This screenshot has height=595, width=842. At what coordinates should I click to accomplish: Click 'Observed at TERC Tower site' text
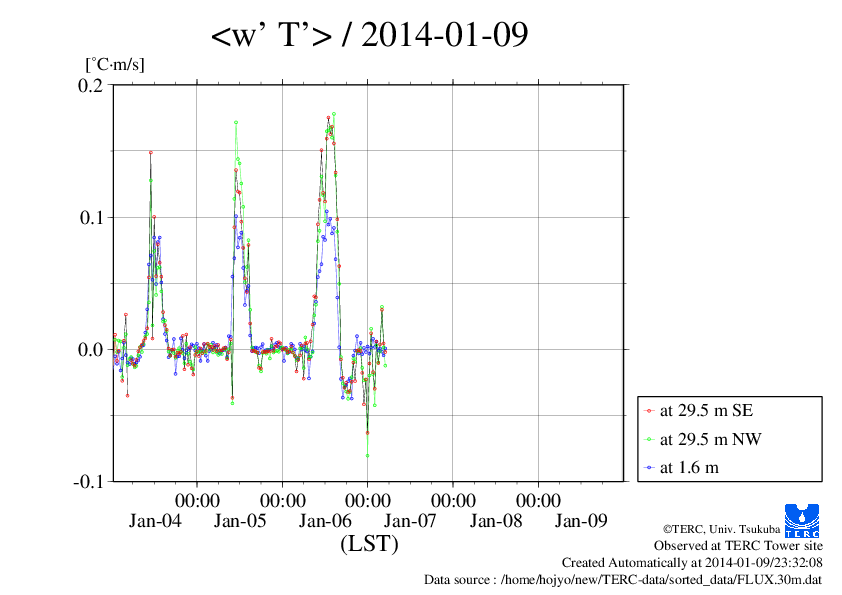tap(738, 546)
